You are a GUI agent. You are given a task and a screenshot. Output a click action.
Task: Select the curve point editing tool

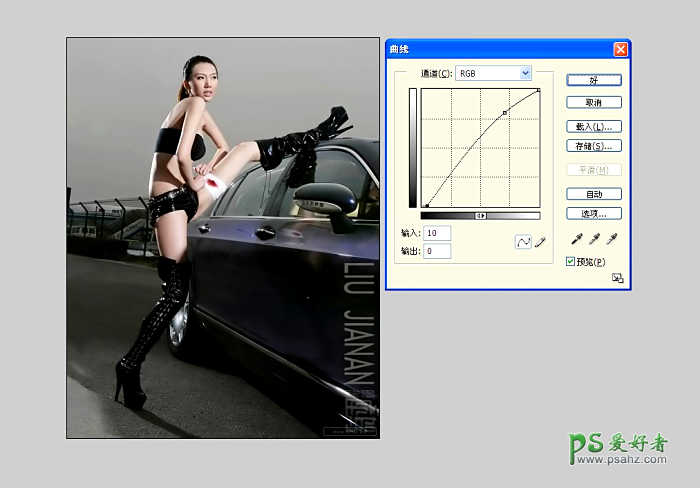[523, 242]
